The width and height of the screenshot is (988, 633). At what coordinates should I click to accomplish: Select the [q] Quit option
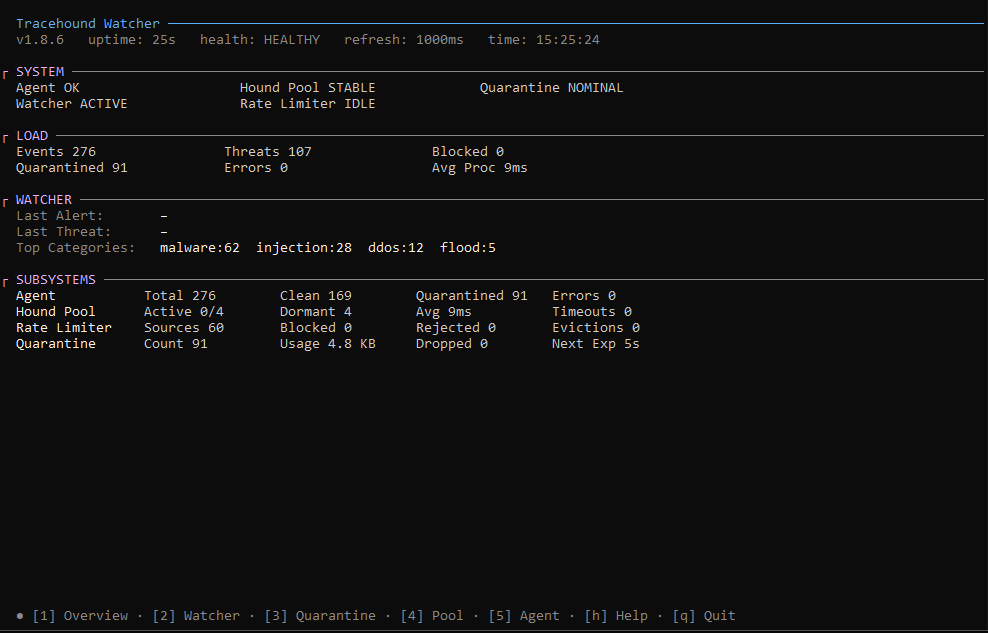704,615
